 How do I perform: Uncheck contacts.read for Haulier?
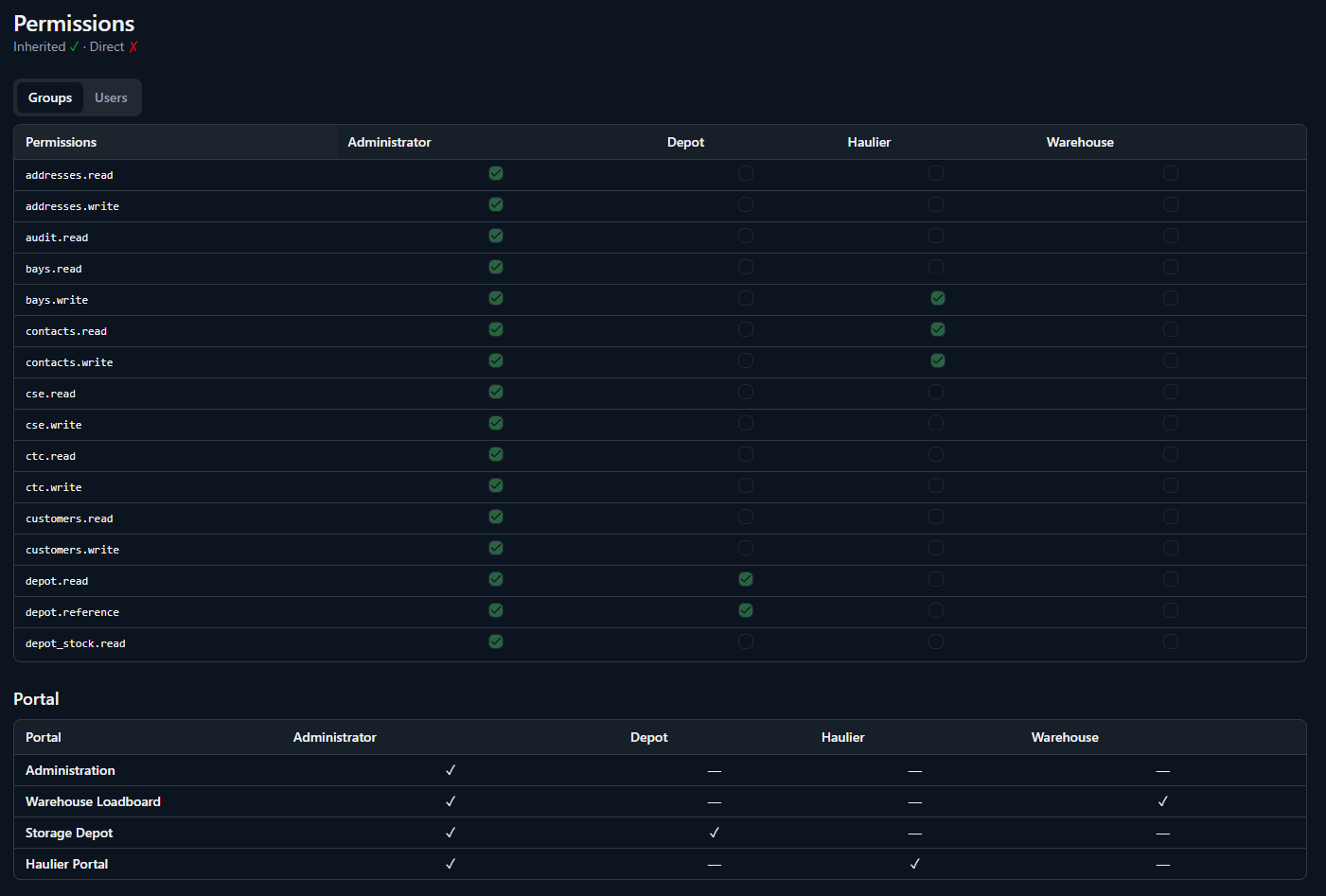938,329
